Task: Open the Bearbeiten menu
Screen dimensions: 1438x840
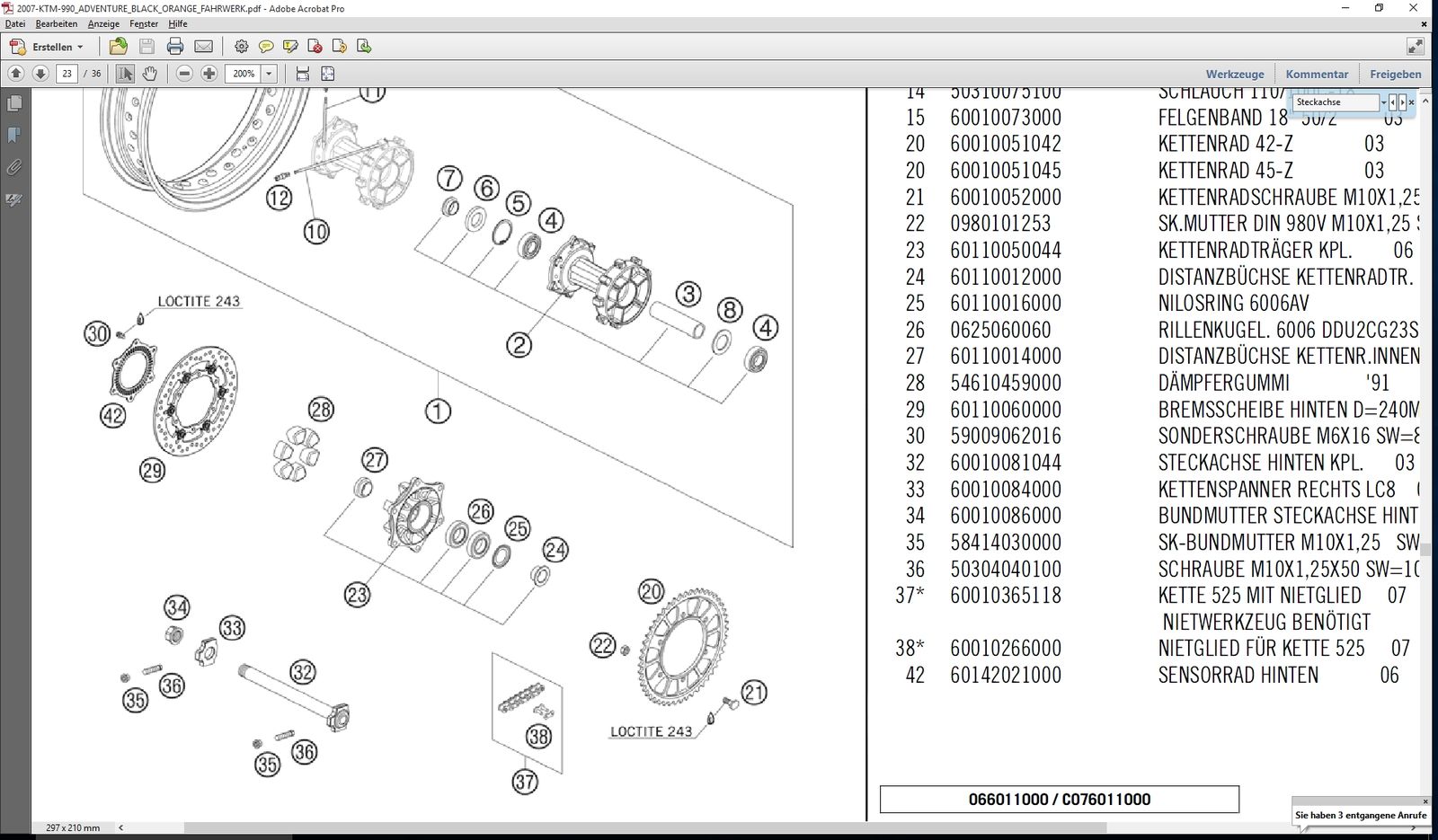Action: click(x=57, y=24)
